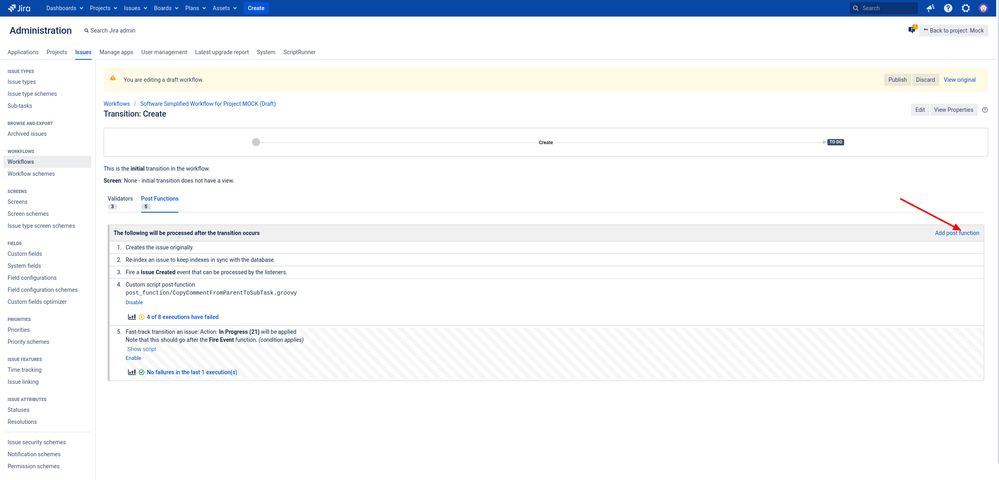Open Screen schemes in sidebar
Viewport: 999px width, 480px height.
point(28,214)
